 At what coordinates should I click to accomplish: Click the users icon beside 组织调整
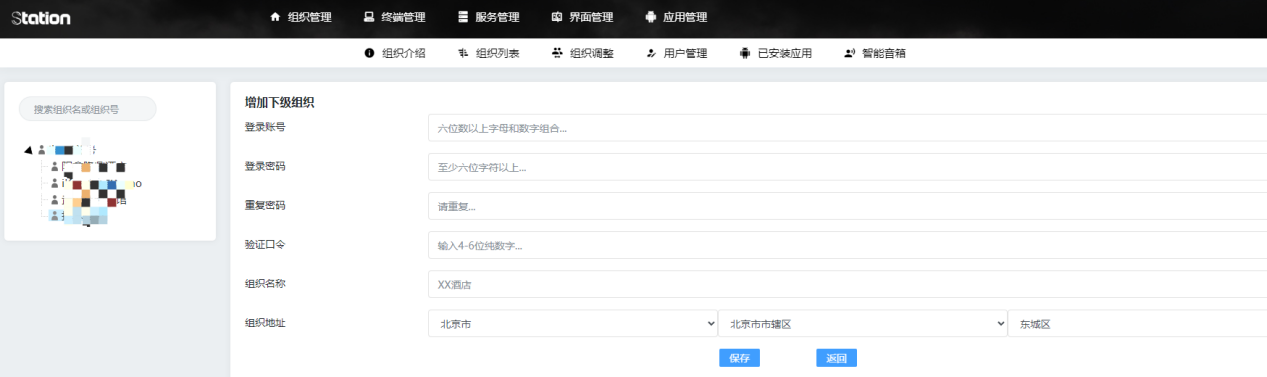tap(557, 53)
